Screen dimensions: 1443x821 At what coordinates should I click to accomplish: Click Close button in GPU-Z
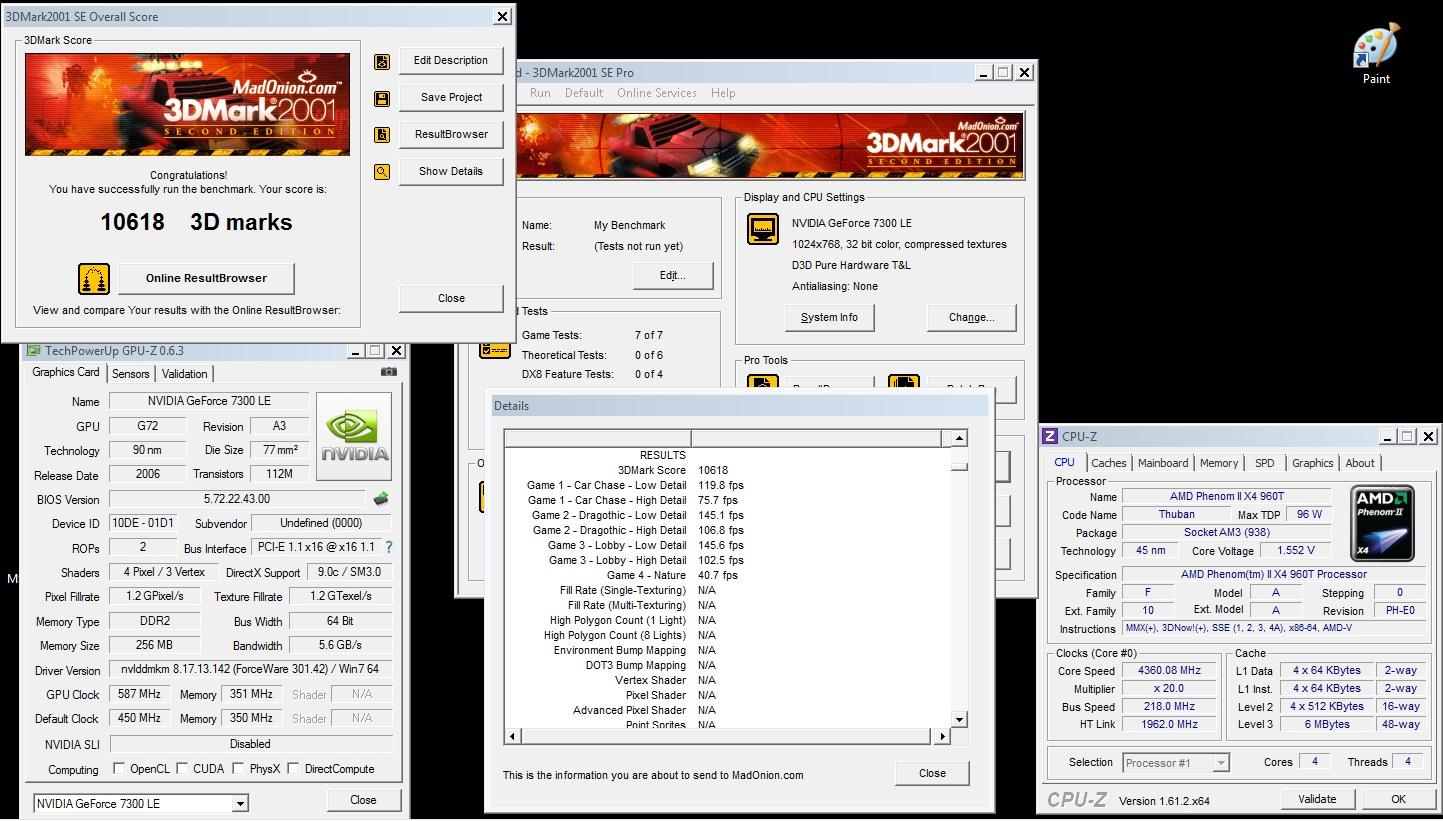click(x=364, y=800)
